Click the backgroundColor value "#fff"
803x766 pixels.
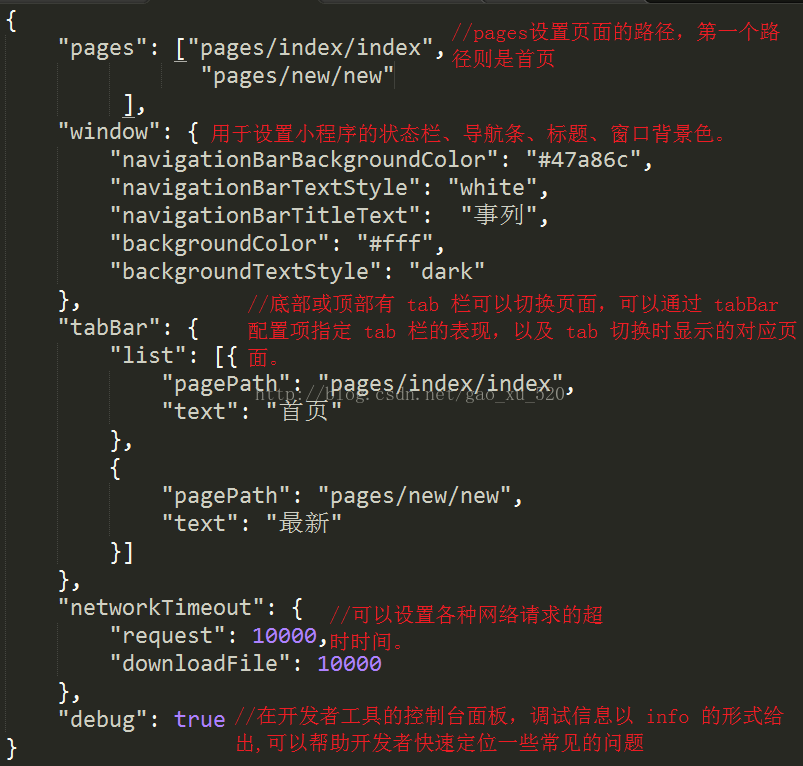[395, 244]
